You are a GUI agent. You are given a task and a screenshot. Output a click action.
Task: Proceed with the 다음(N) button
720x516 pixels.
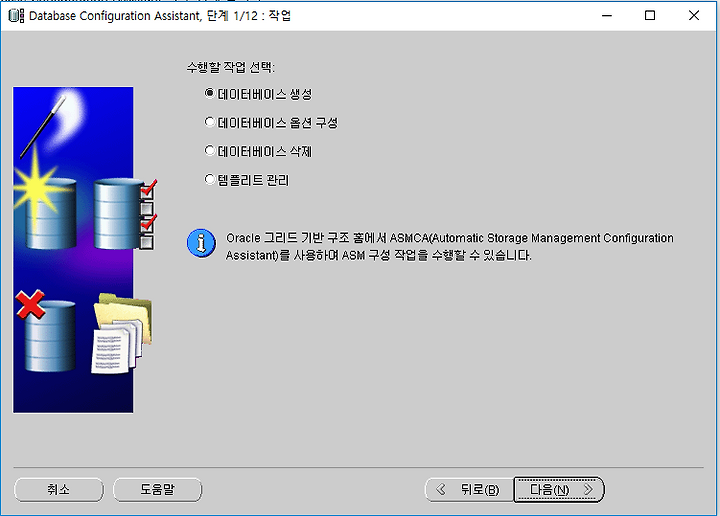558,490
